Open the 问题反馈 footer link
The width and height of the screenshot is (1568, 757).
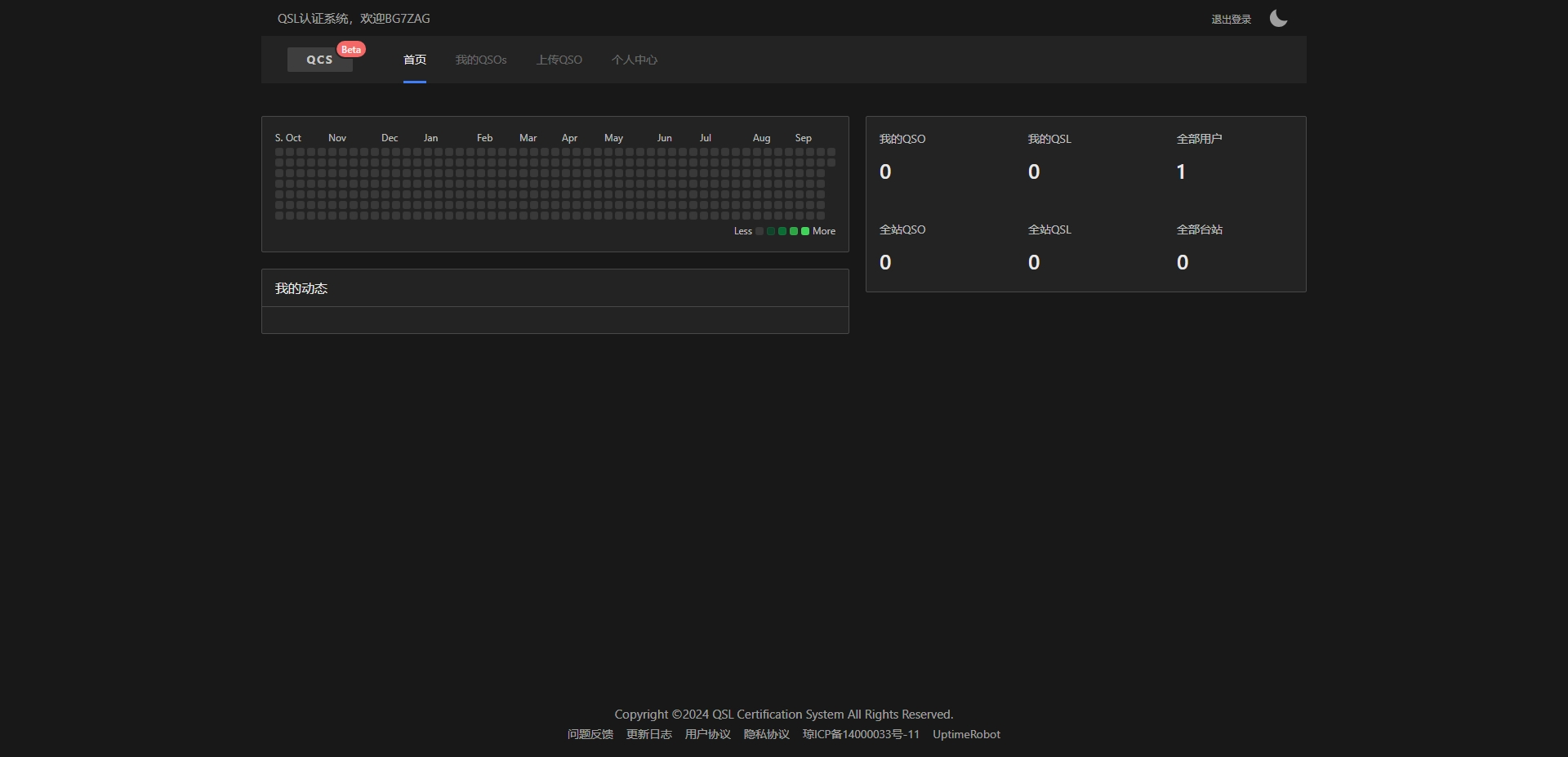pyautogui.click(x=590, y=734)
